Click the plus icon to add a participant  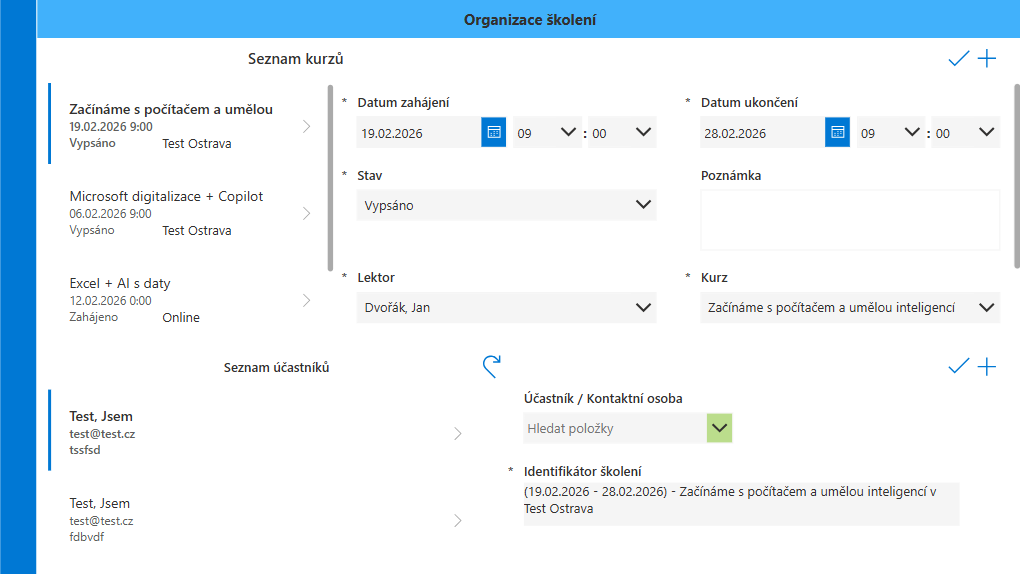point(987,367)
